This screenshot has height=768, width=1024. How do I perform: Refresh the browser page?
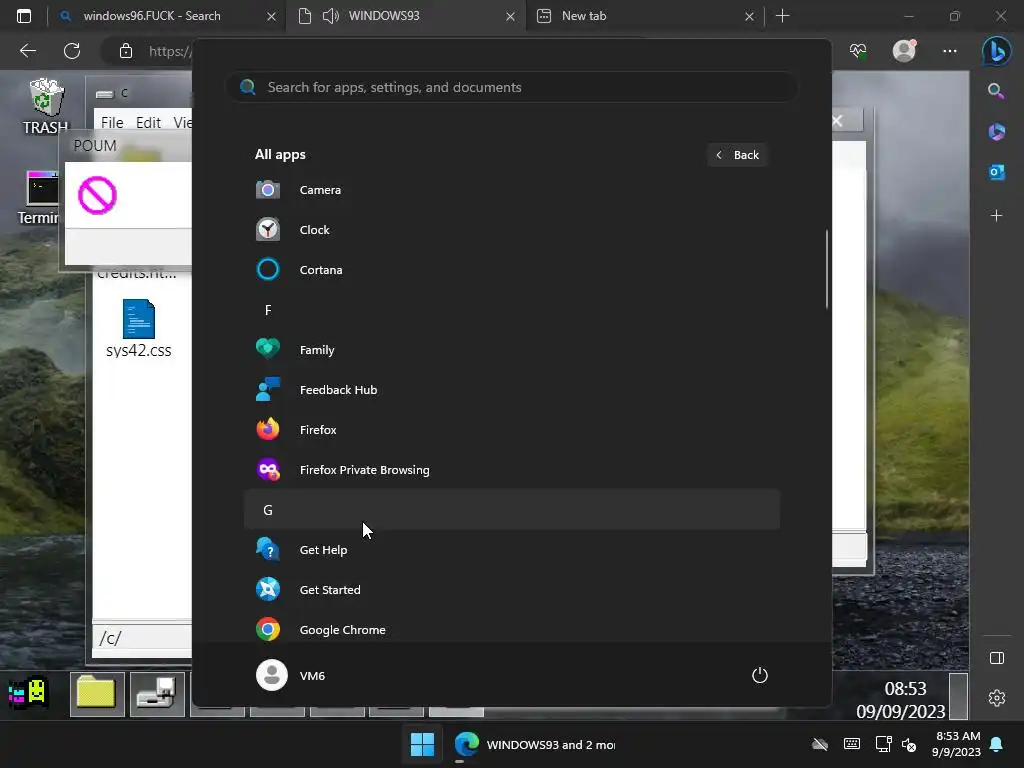[x=72, y=51]
